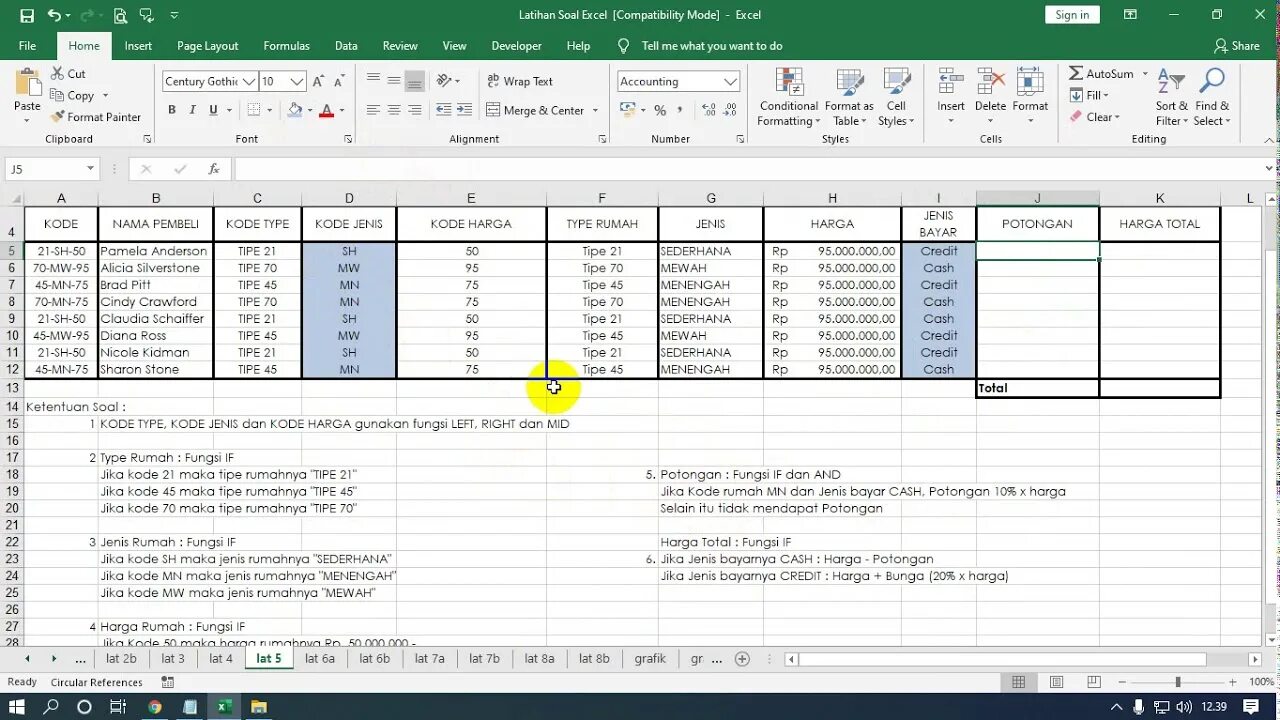Open the font name dropdown
The width and height of the screenshot is (1280, 720).
coord(247,82)
